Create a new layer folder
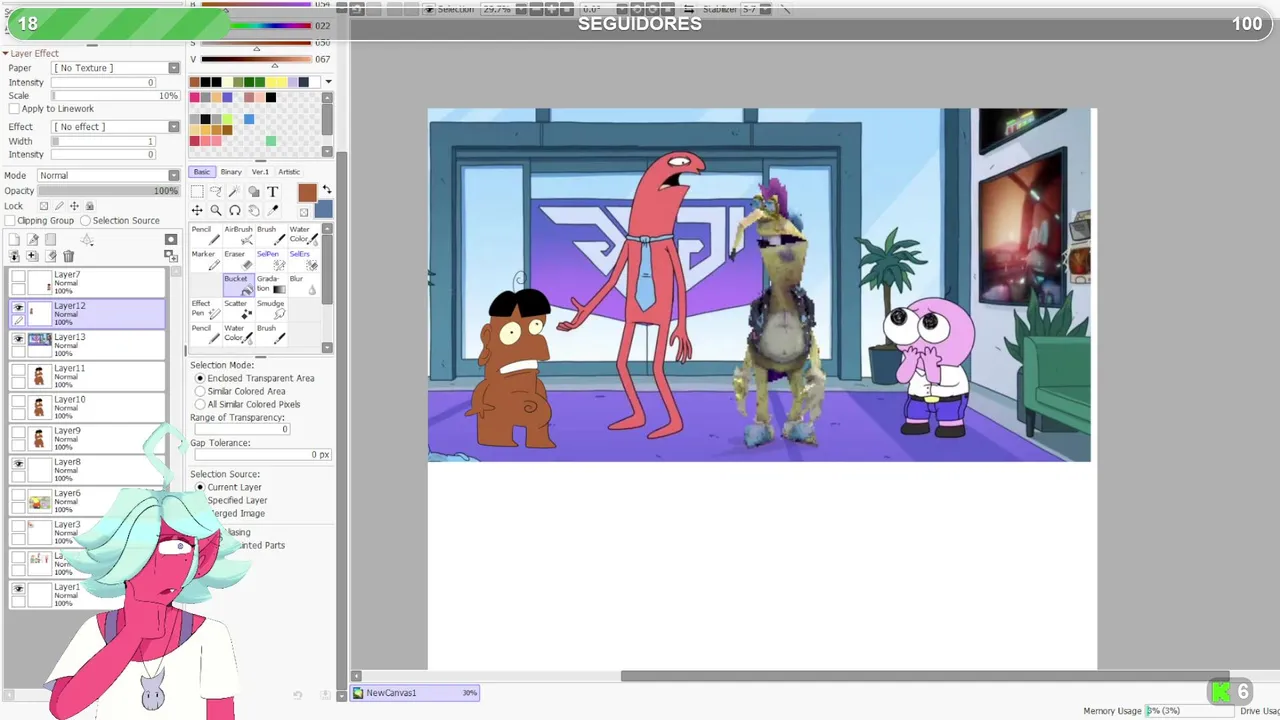This screenshot has width=1280, height=720. pos(50,240)
